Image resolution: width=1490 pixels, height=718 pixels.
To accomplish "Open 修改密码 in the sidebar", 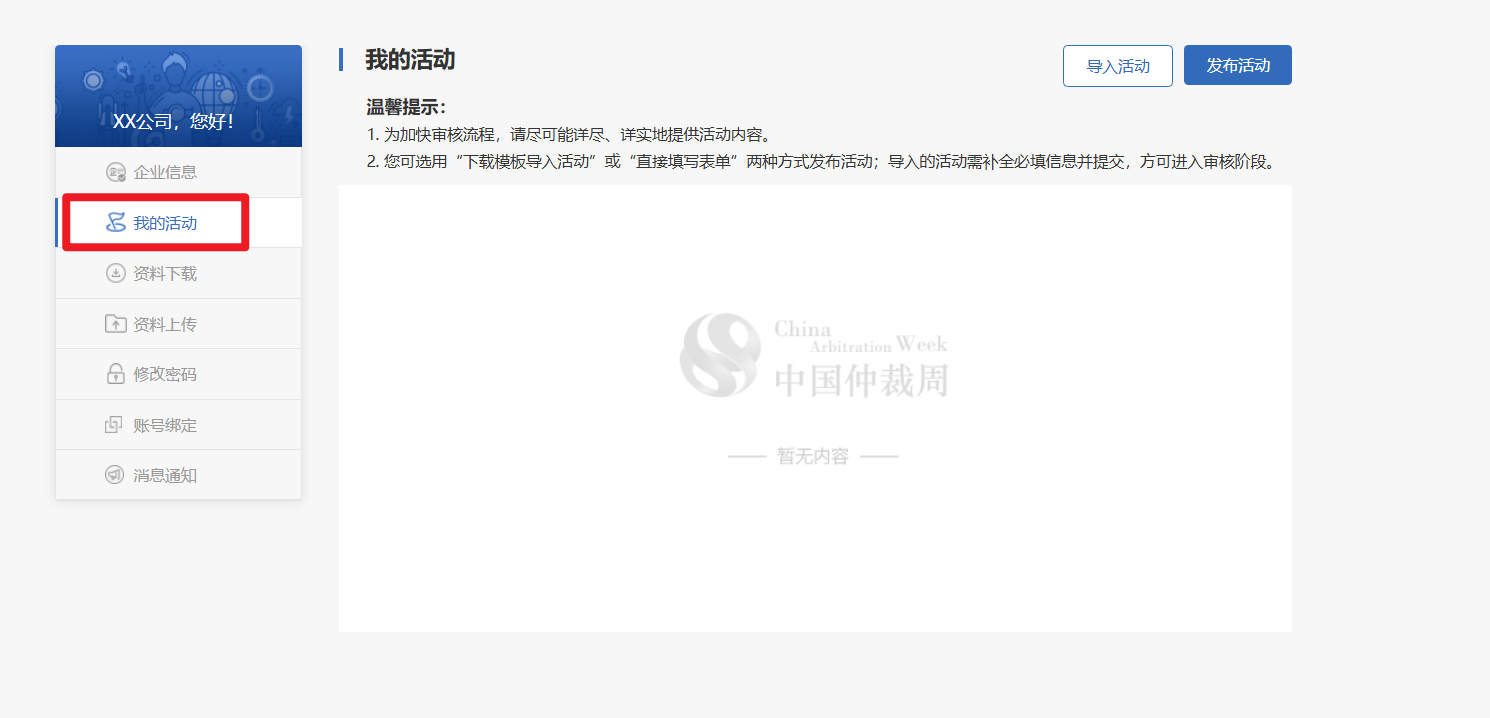I will click(x=178, y=374).
